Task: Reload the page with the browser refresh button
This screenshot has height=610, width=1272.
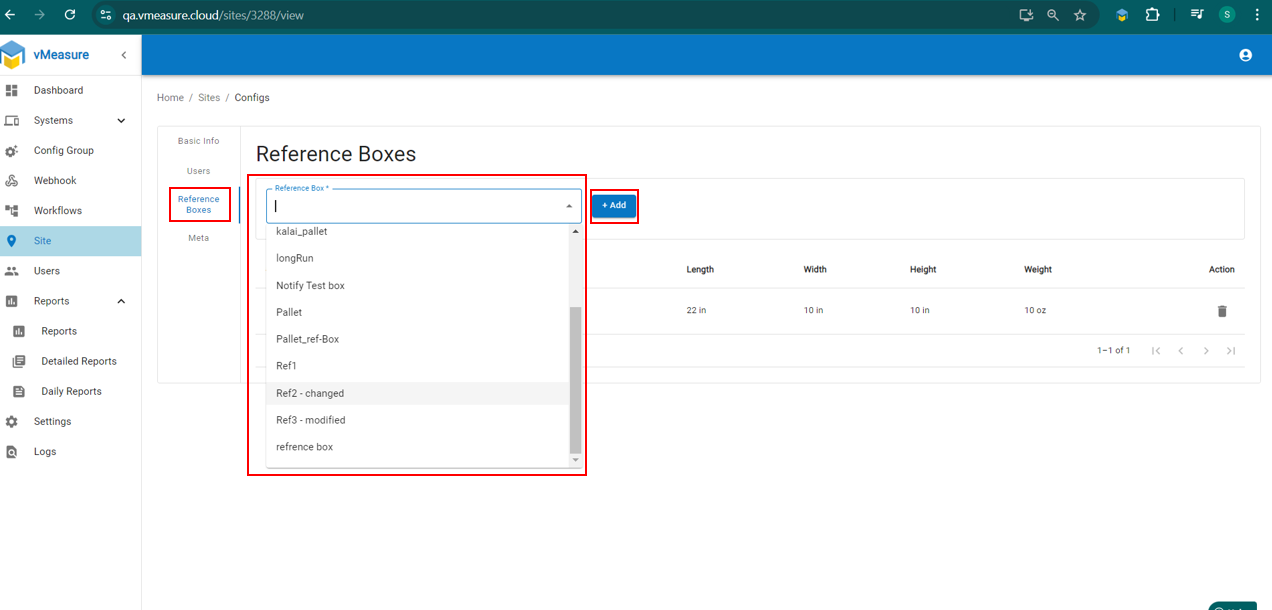Action: [69, 15]
